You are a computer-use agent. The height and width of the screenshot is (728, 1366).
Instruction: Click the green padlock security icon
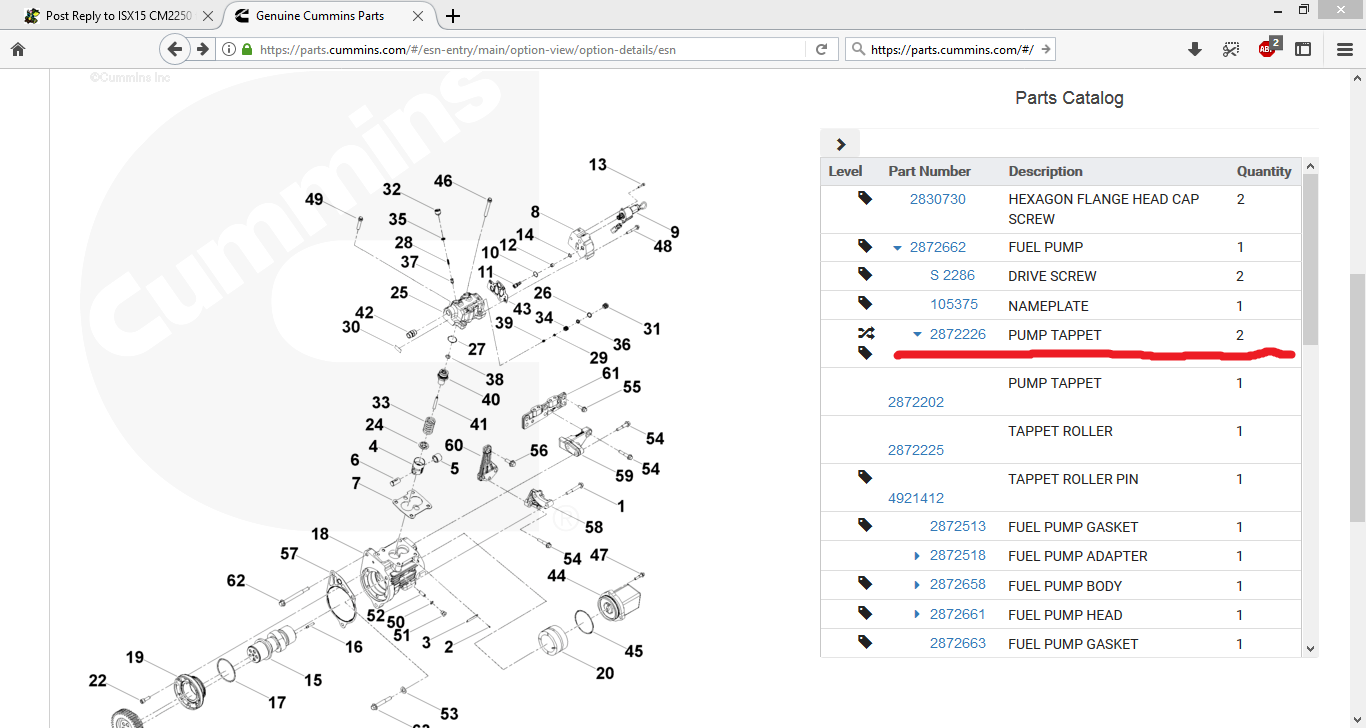pyautogui.click(x=246, y=49)
